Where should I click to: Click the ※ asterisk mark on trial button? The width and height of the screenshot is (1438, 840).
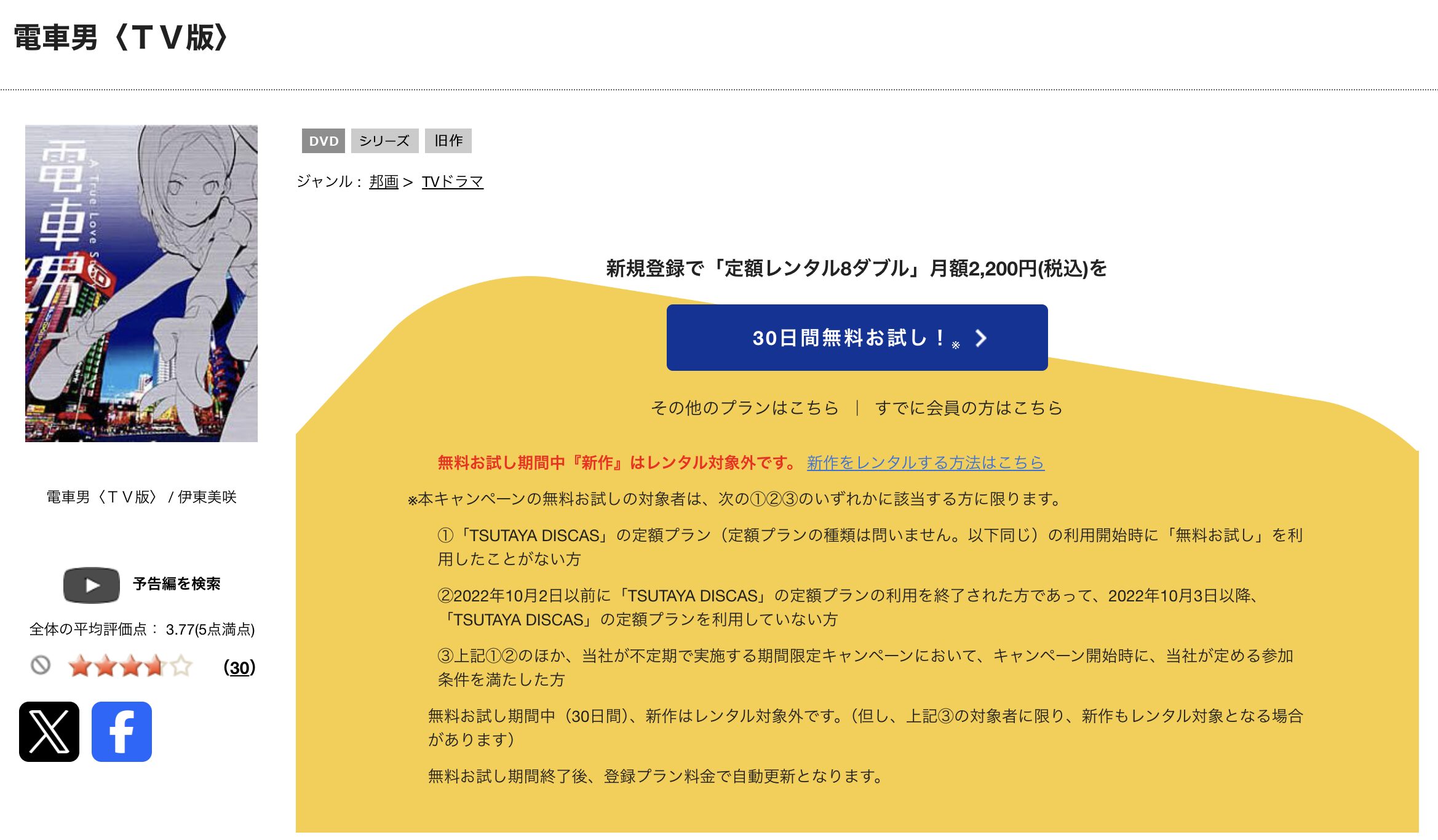tap(955, 346)
